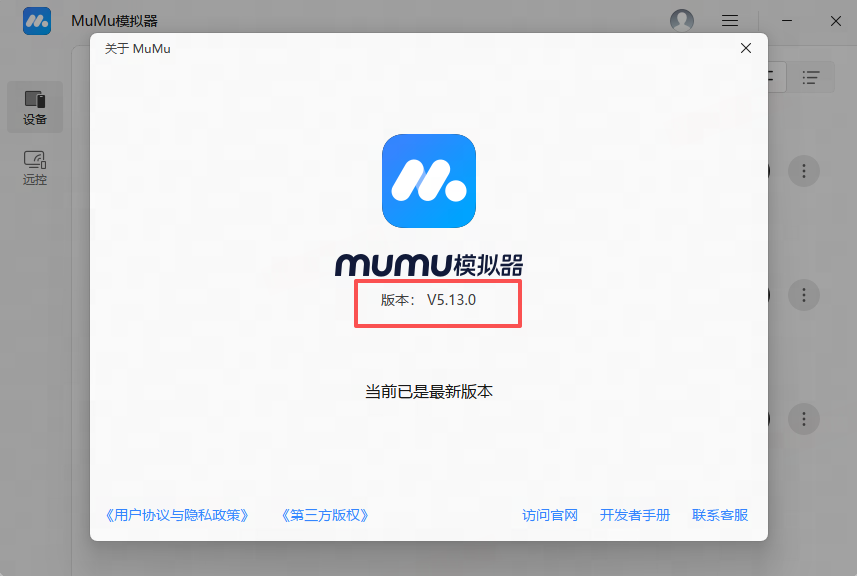Open the 开发者手册 link
Viewport: 857px width, 576px height.
[x=635, y=516]
